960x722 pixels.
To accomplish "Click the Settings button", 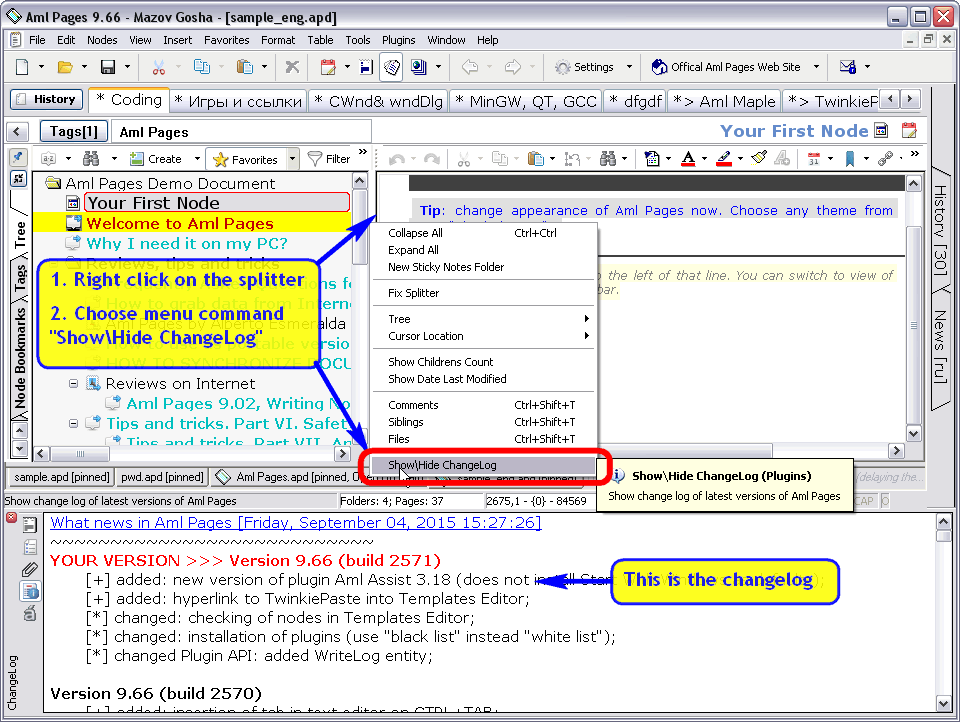I will pos(585,67).
